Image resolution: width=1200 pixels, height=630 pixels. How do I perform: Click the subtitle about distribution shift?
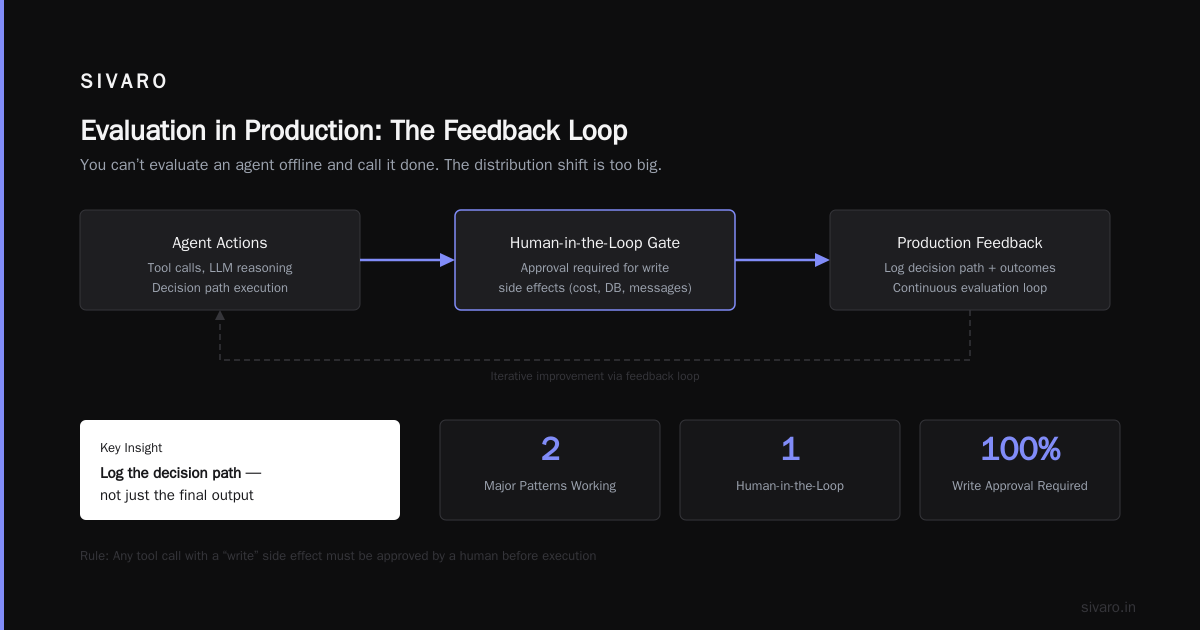(x=371, y=165)
